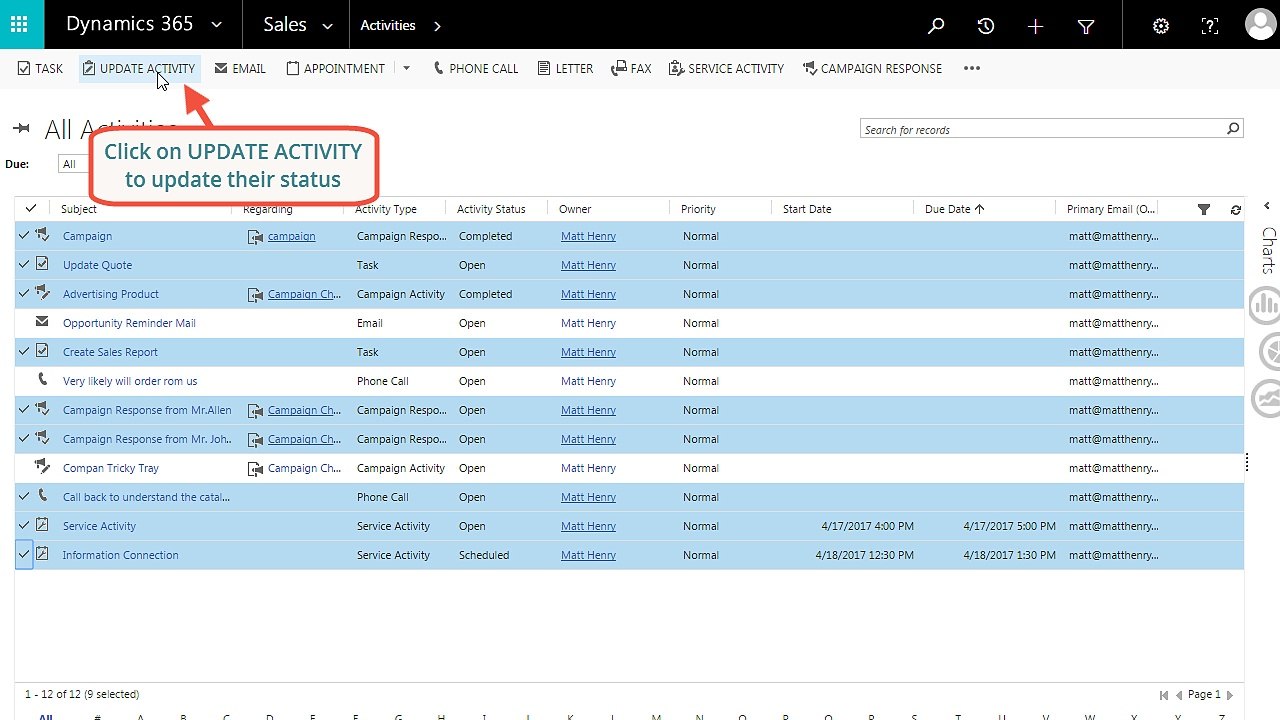Sort by Priority column header
The image size is (1280, 720).
(x=698, y=209)
